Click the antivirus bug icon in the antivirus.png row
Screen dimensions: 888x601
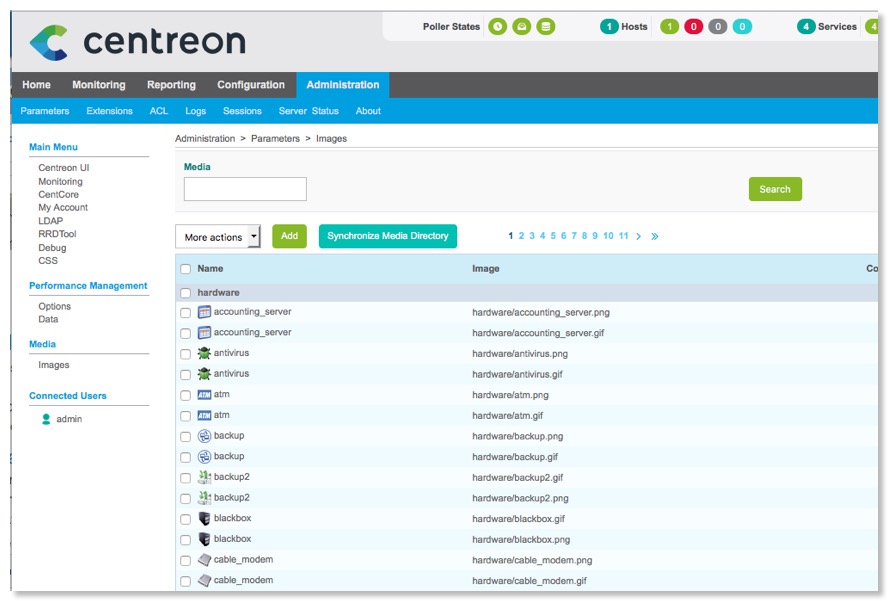coord(204,353)
